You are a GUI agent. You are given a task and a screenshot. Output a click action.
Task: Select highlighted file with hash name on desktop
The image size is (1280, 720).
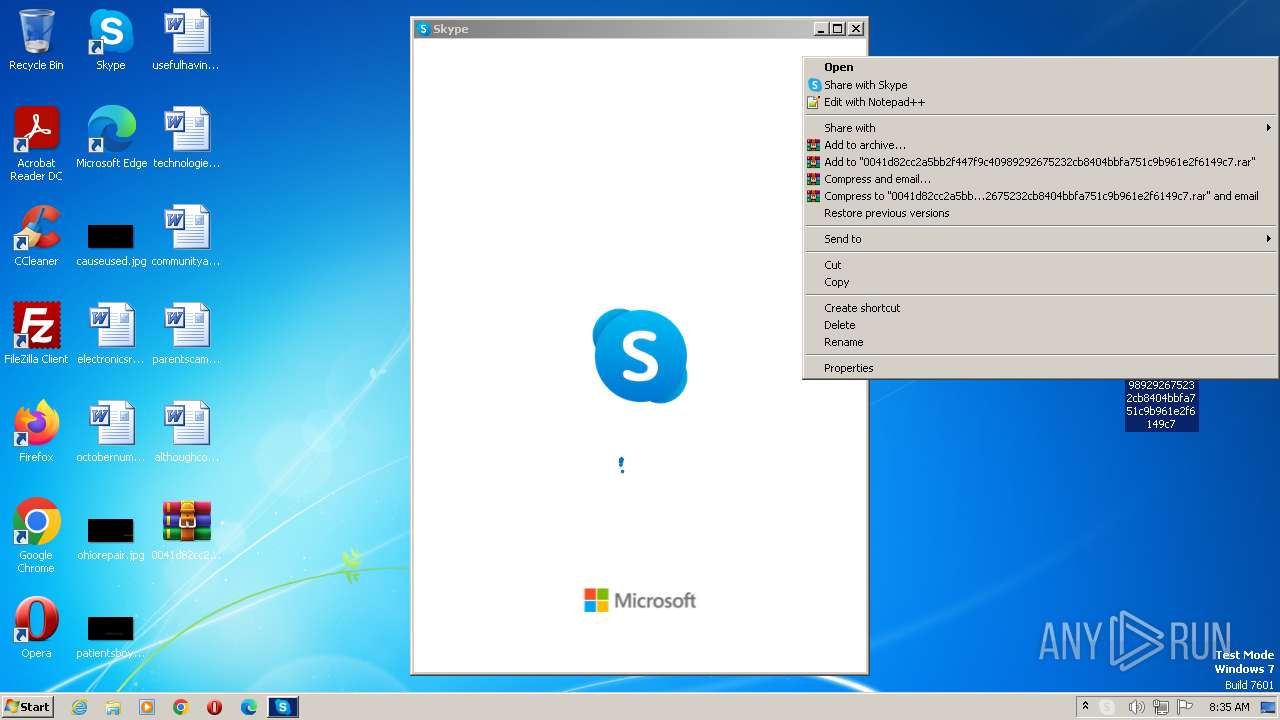[1161, 405]
